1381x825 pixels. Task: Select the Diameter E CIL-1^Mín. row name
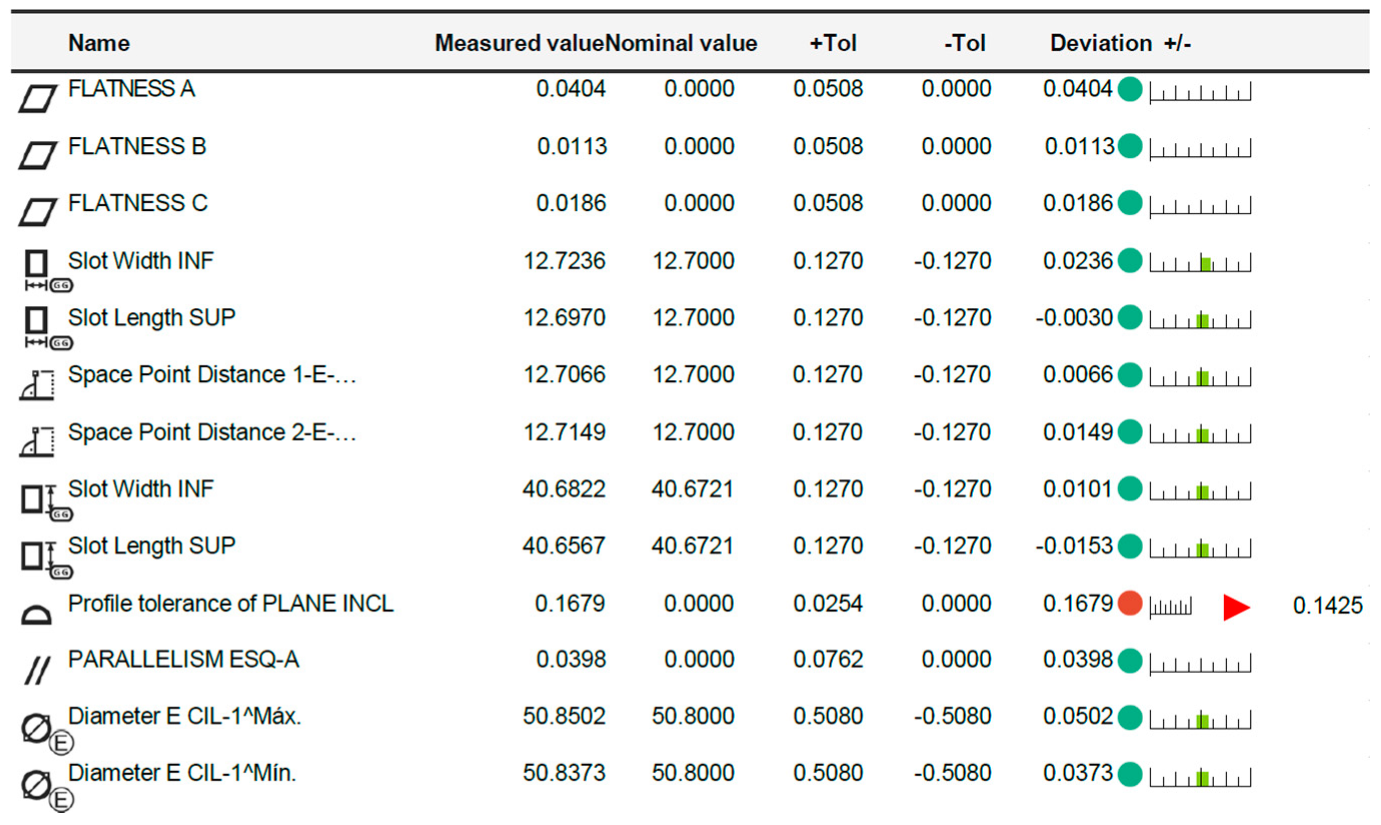click(x=182, y=772)
